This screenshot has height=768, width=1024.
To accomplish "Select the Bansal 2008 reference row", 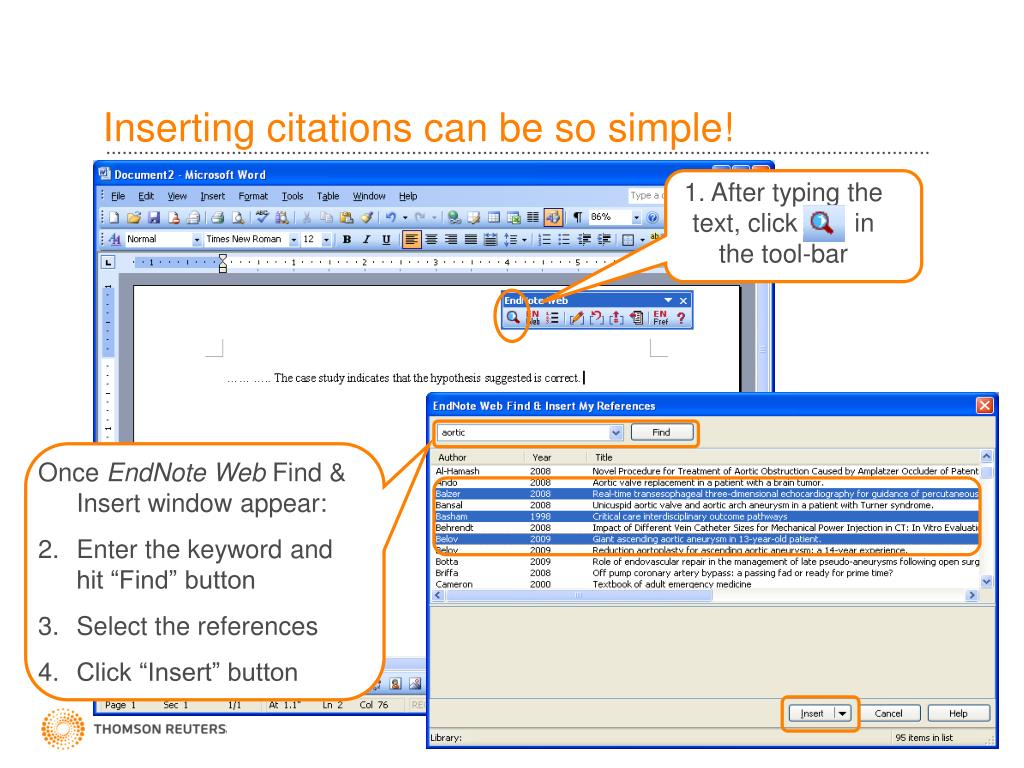I will click(707, 505).
